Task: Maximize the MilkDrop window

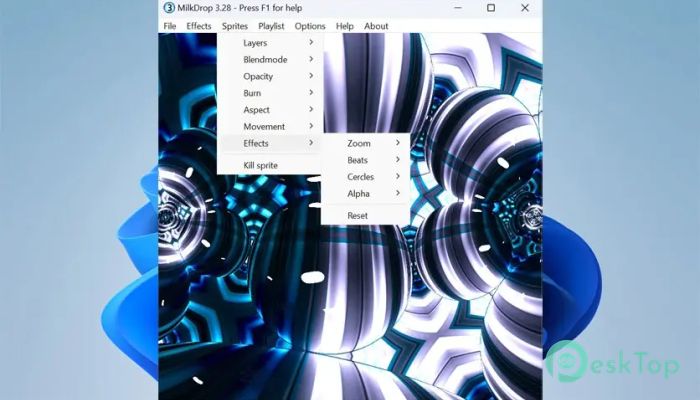Action: (x=491, y=8)
